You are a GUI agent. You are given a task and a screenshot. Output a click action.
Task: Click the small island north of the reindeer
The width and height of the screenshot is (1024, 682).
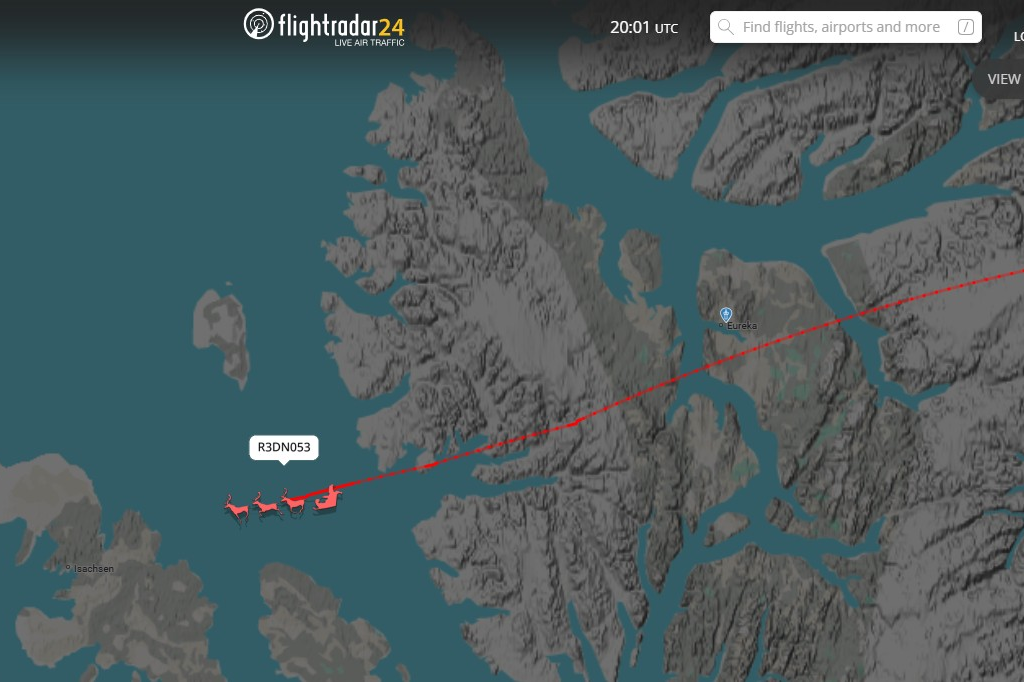point(222,336)
